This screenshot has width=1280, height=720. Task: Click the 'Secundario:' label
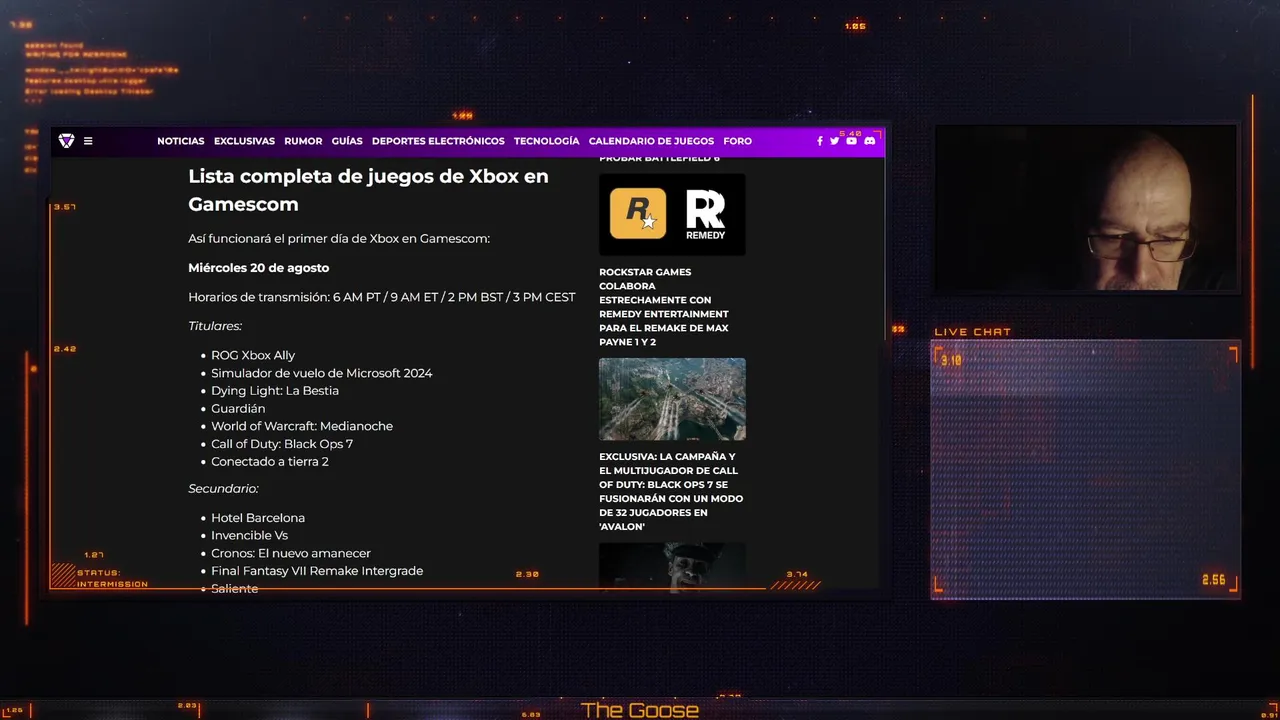tap(224, 489)
